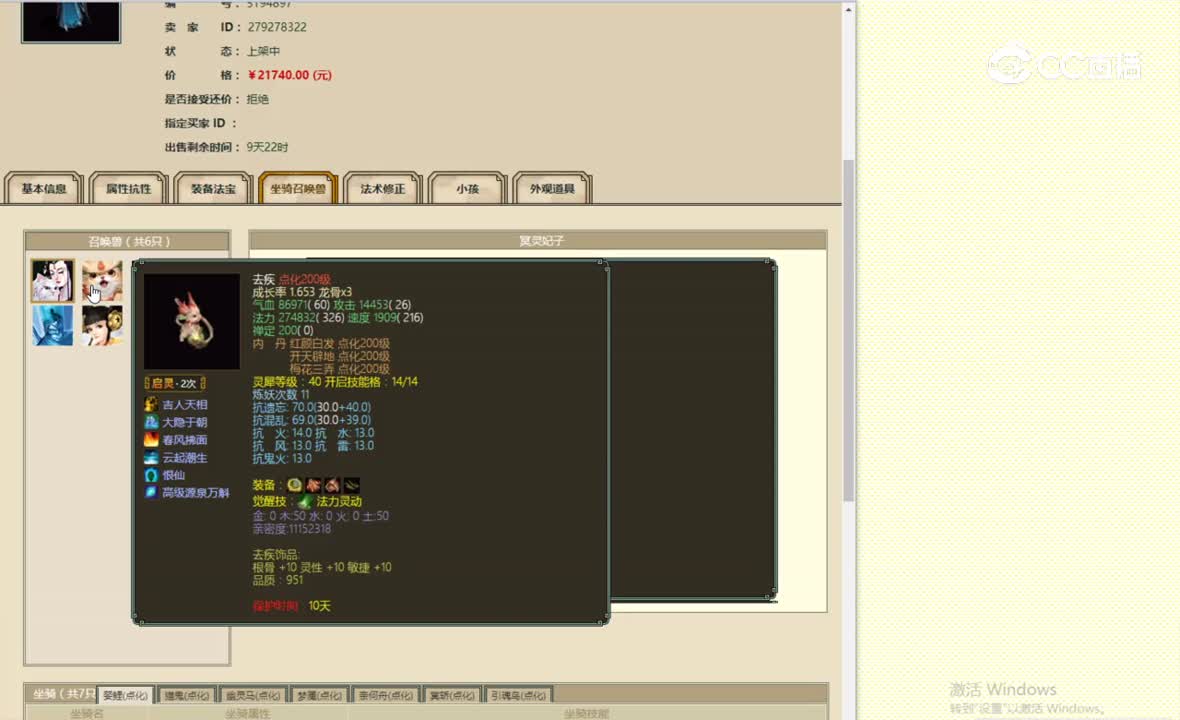Open the 小孩 tab
The height and width of the screenshot is (720, 1180).
pos(467,189)
